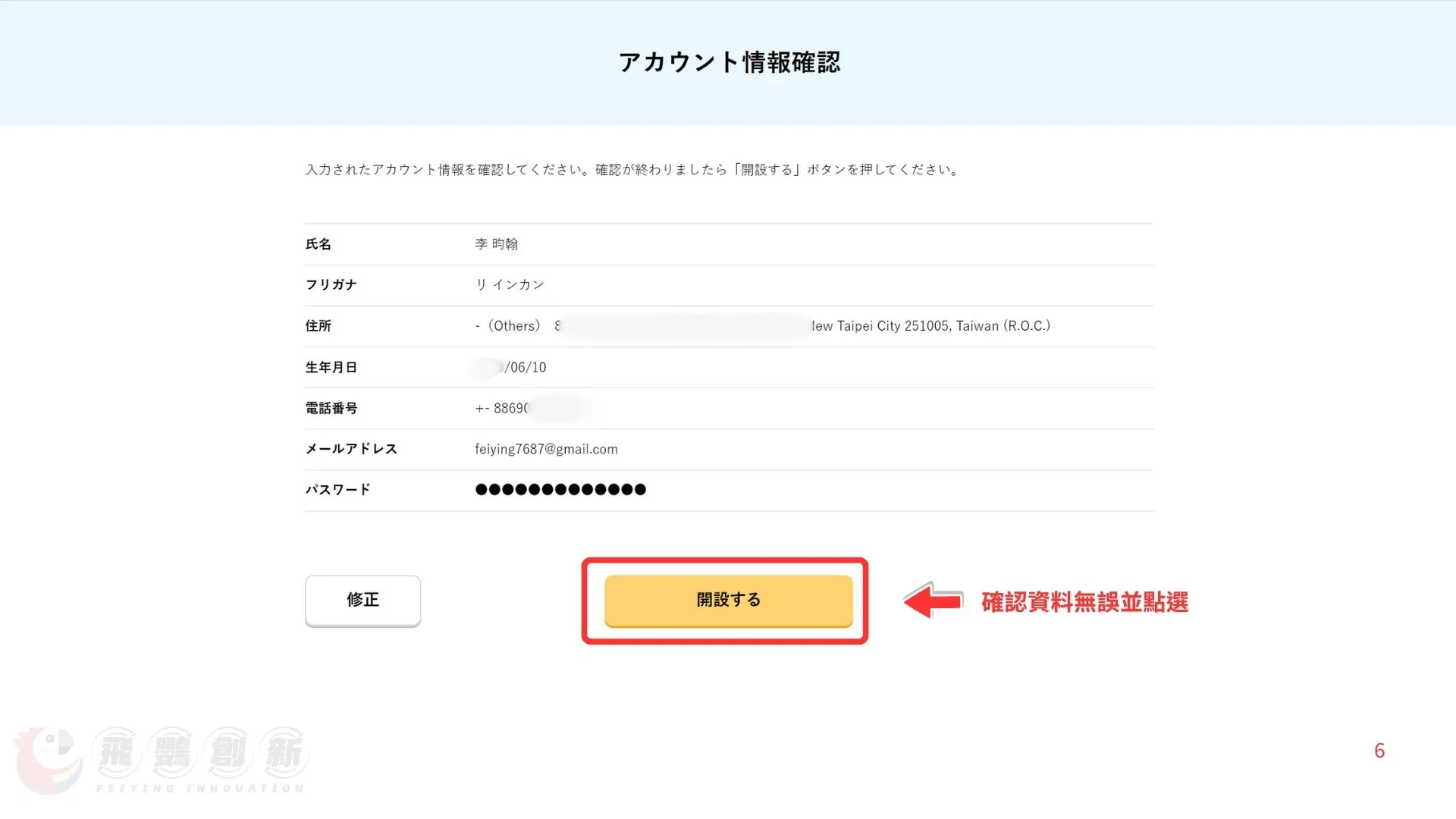Viewport: 1456px width, 819px height.
Task: Click the 生年月日 label
Action: point(331,367)
